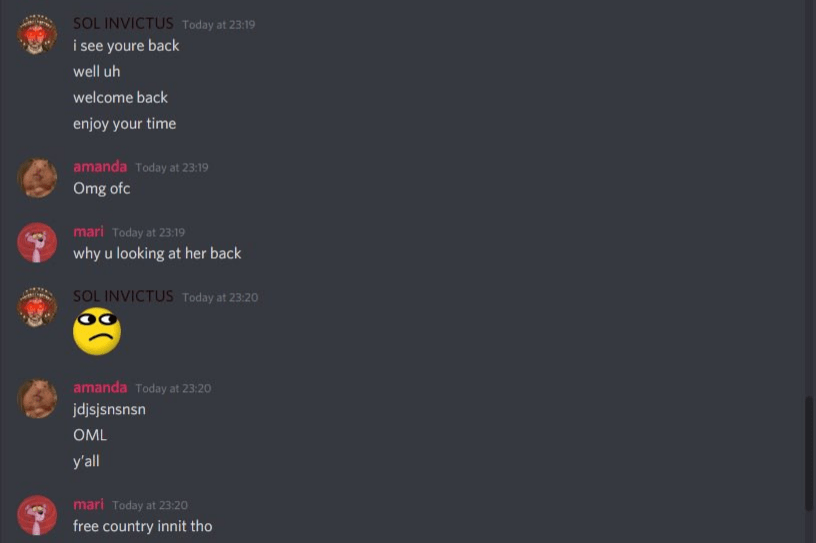816x543 pixels.
Task: Click amanda's avatar beside "jdjsjsnsnsn"
Action: [37, 398]
